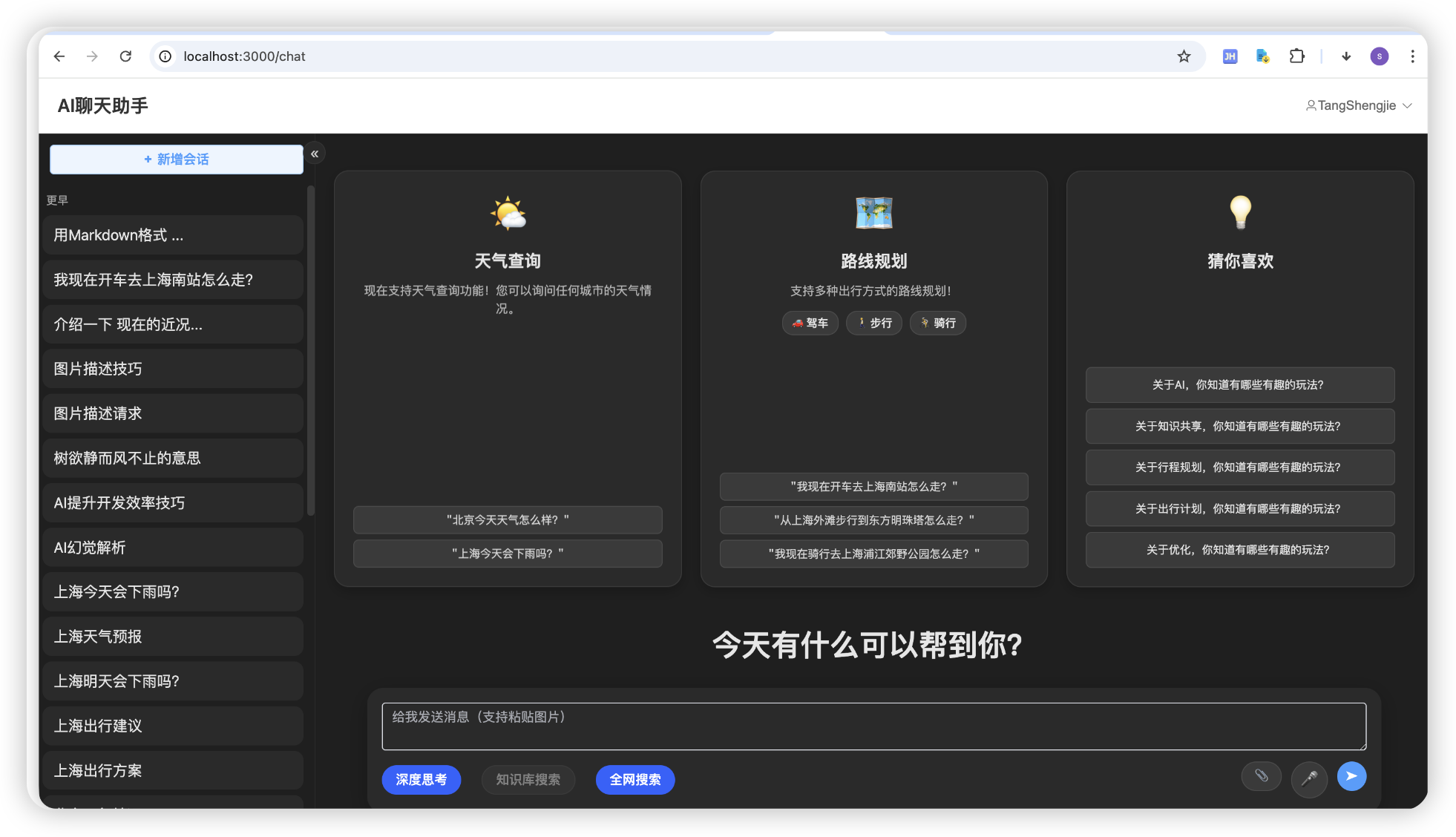Select the 驾车 travel mode chip
This screenshot has height=837, width=1456.
(810, 323)
